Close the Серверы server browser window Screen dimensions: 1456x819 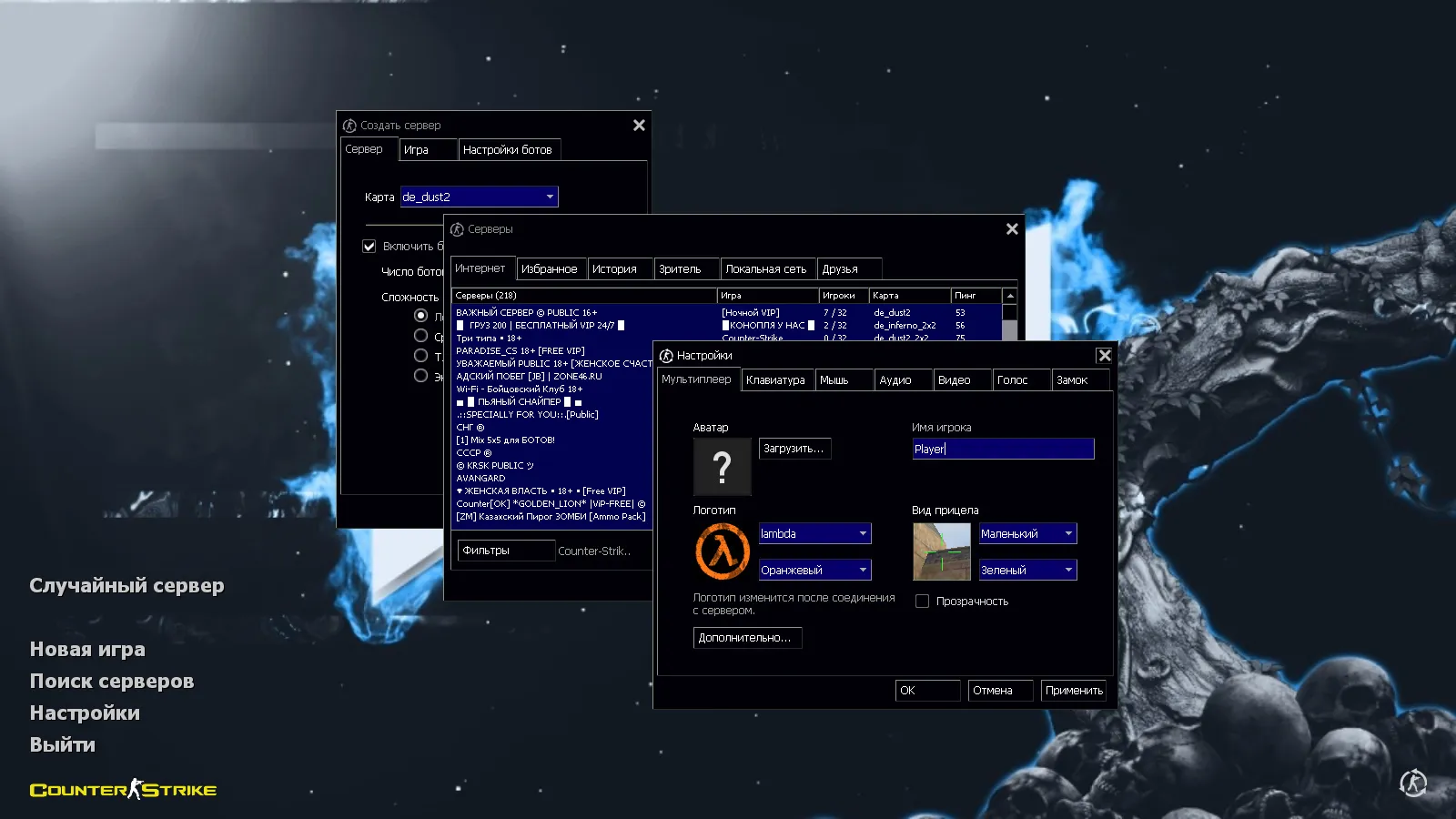tap(1012, 229)
